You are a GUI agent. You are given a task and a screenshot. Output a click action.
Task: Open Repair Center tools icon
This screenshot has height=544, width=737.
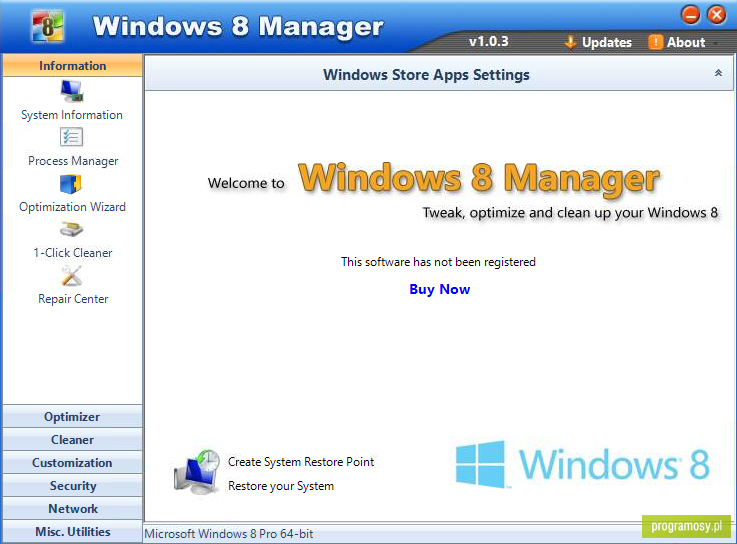tap(72, 276)
